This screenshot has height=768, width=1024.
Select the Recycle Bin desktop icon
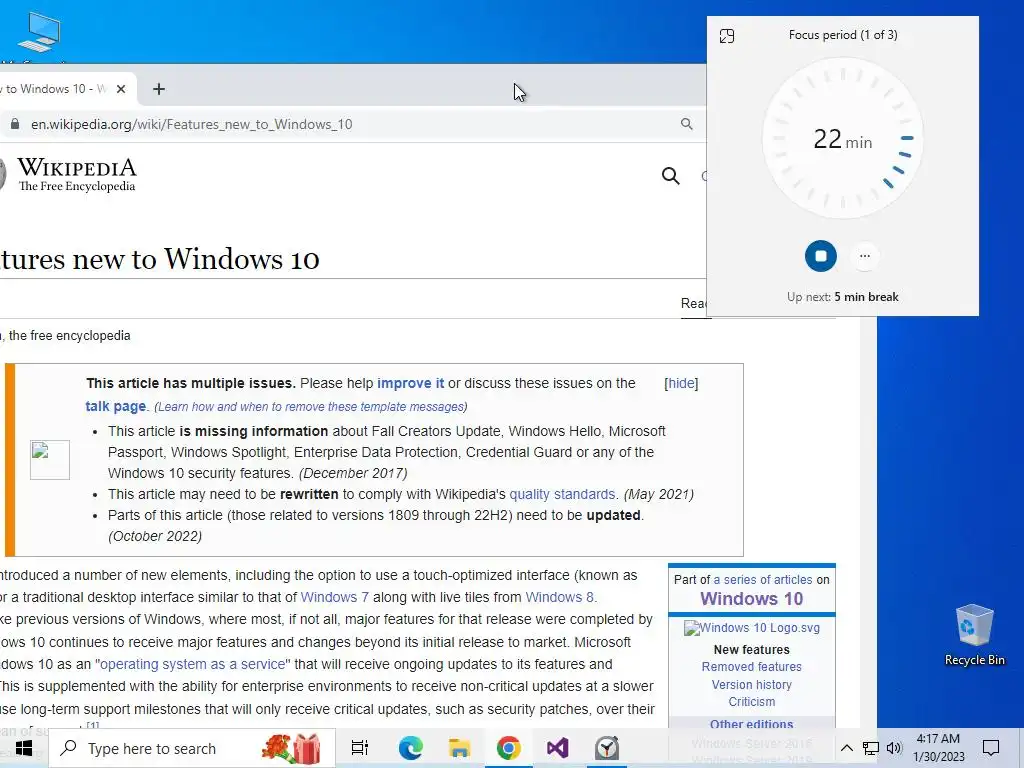click(x=974, y=634)
